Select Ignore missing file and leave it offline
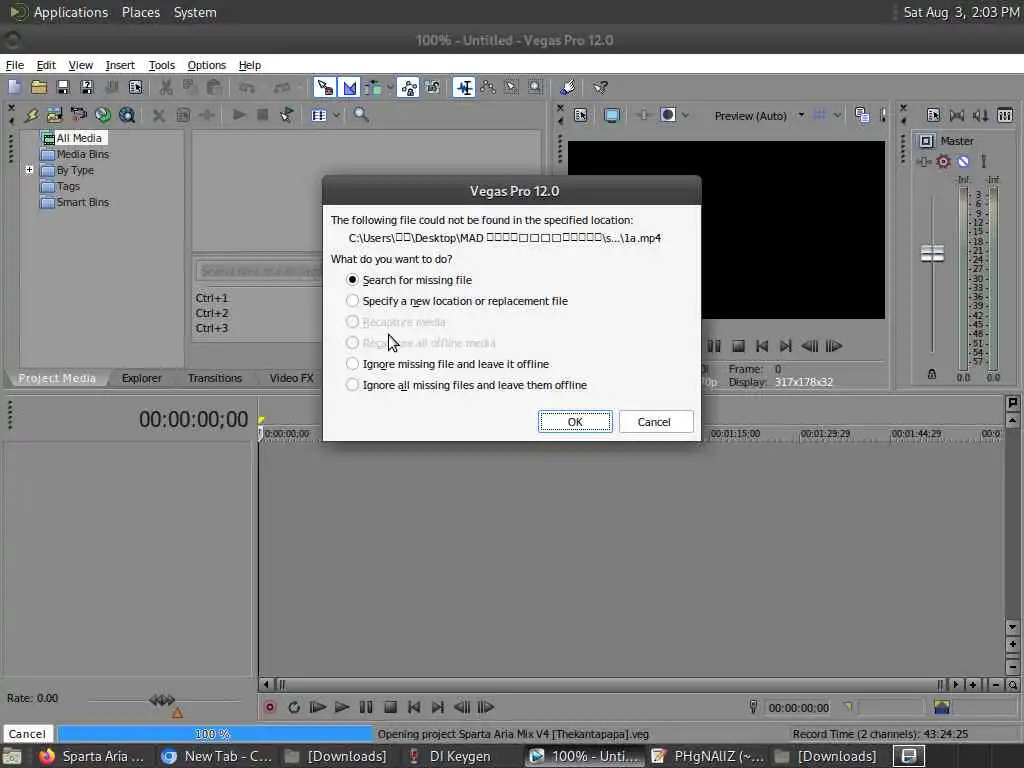This screenshot has height=768, width=1024. pos(447,364)
